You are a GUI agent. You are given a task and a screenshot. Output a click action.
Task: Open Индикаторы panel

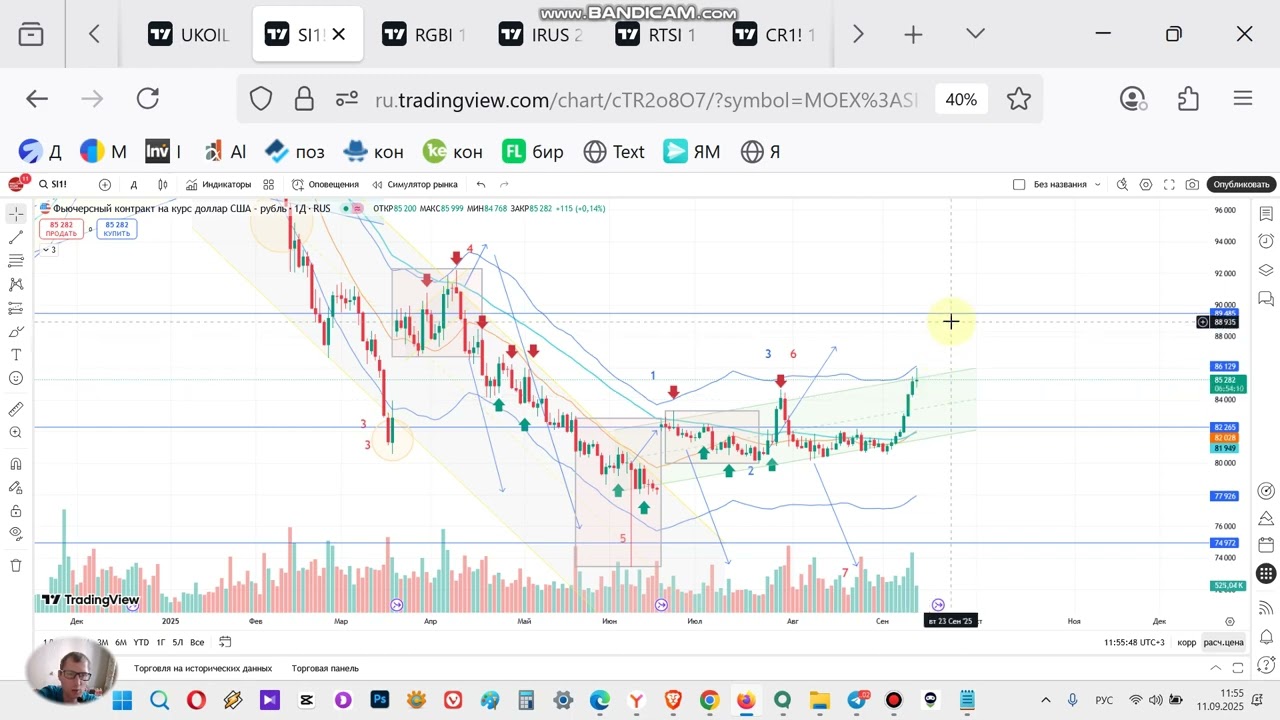pos(218,184)
